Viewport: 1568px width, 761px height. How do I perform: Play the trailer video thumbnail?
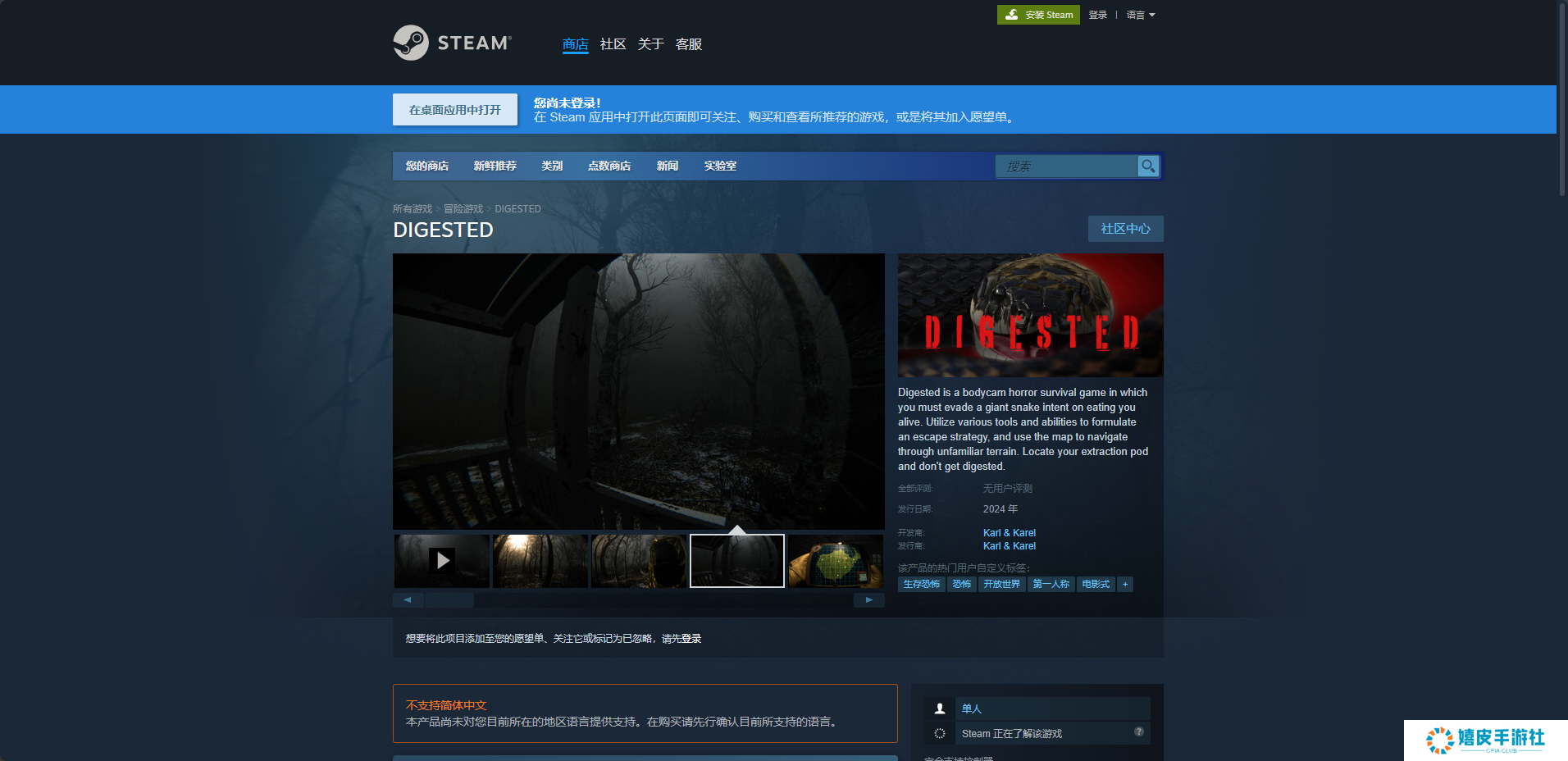442,561
